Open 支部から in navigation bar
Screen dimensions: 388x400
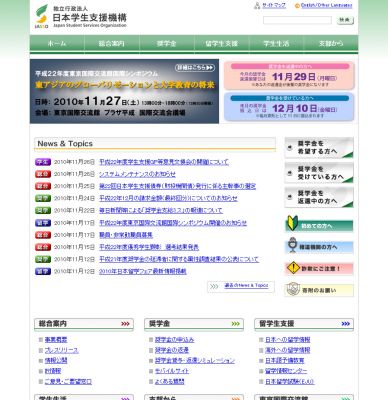(x=331, y=43)
